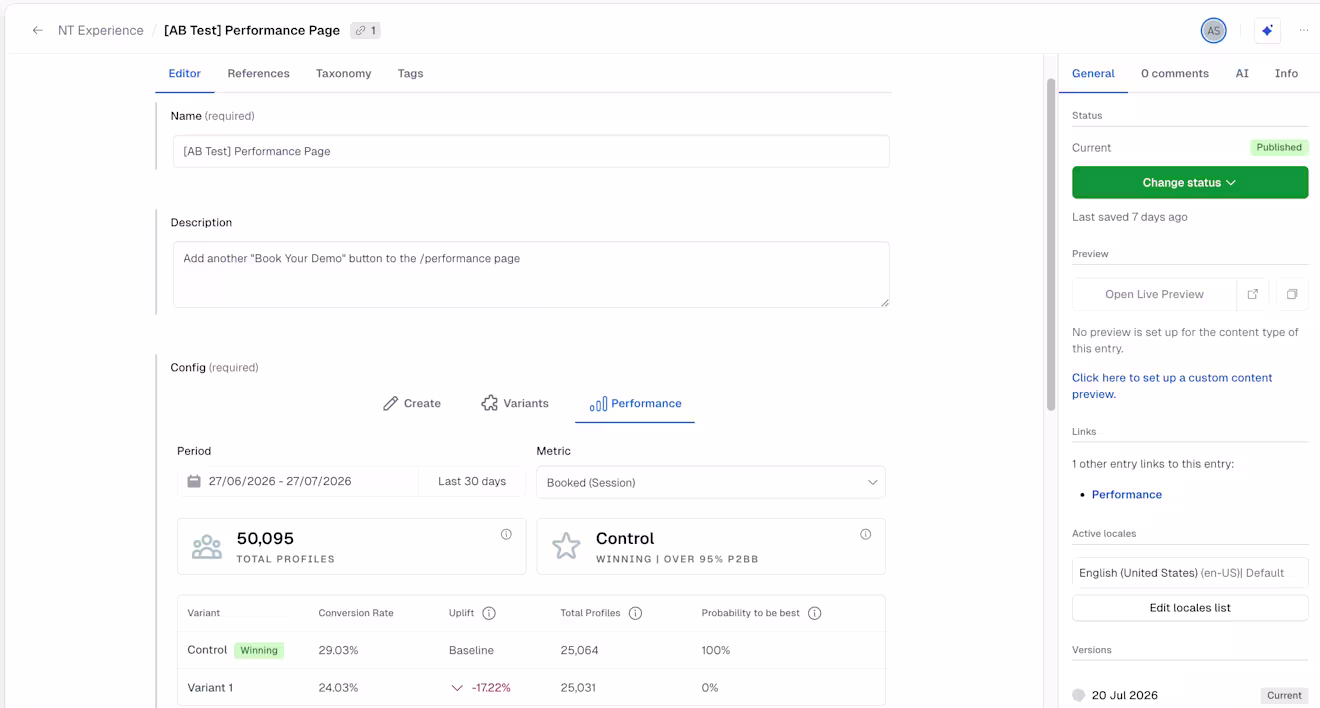Click NT Experience breadcrumb

[101, 30]
